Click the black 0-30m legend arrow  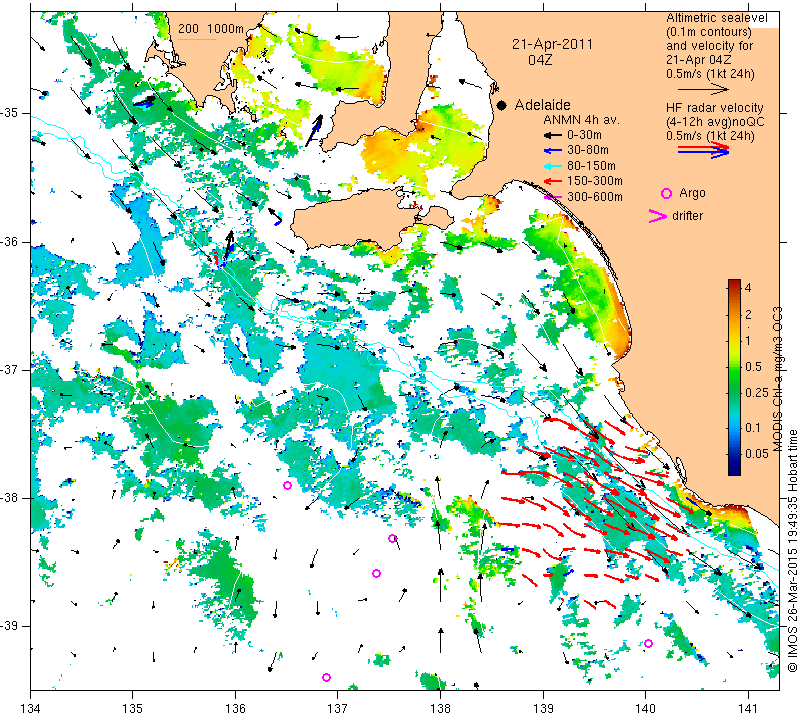click(x=552, y=136)
